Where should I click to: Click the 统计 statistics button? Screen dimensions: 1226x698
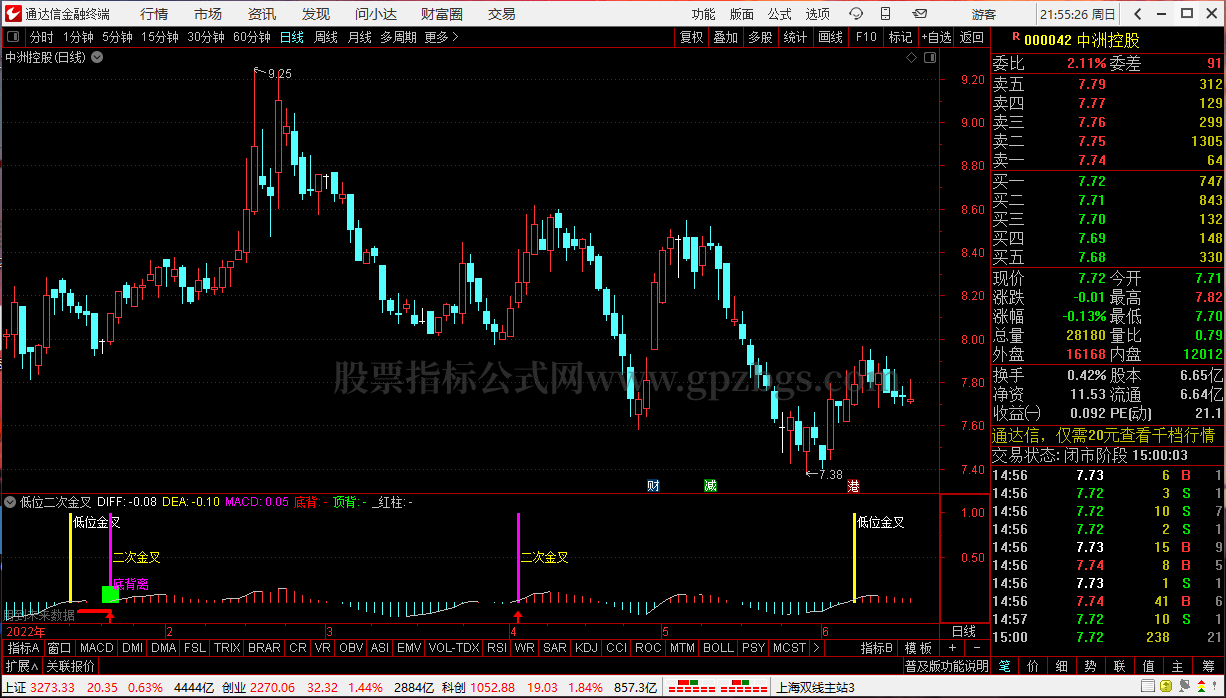click(795, 37)
